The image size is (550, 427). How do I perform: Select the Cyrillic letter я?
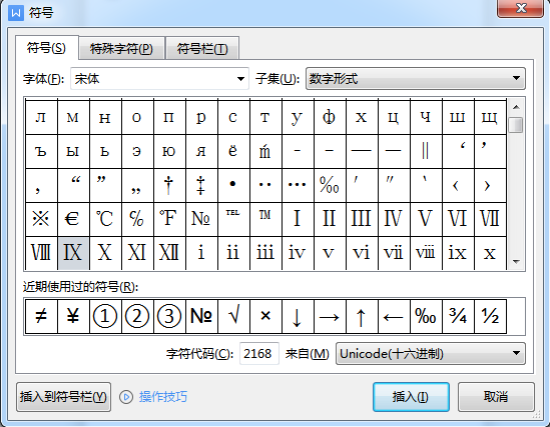[201, 151]
